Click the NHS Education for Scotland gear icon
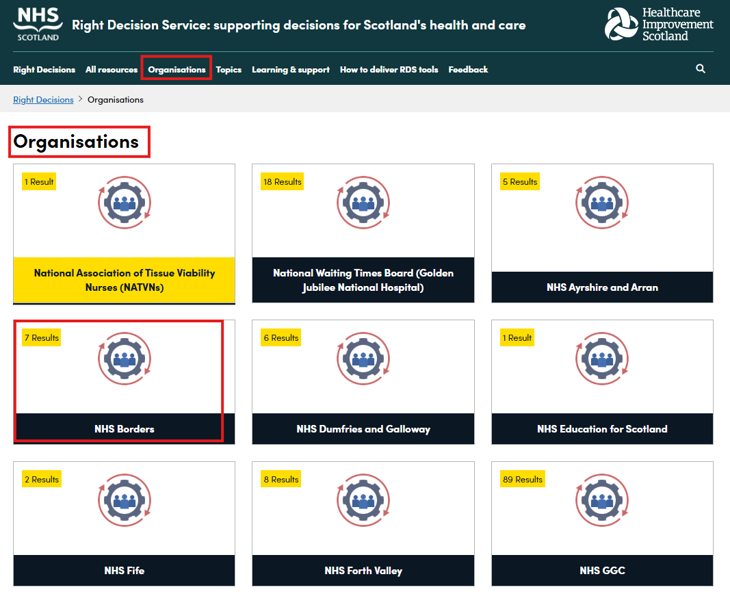This screenshot has width=730, height=594. [602, 358]
